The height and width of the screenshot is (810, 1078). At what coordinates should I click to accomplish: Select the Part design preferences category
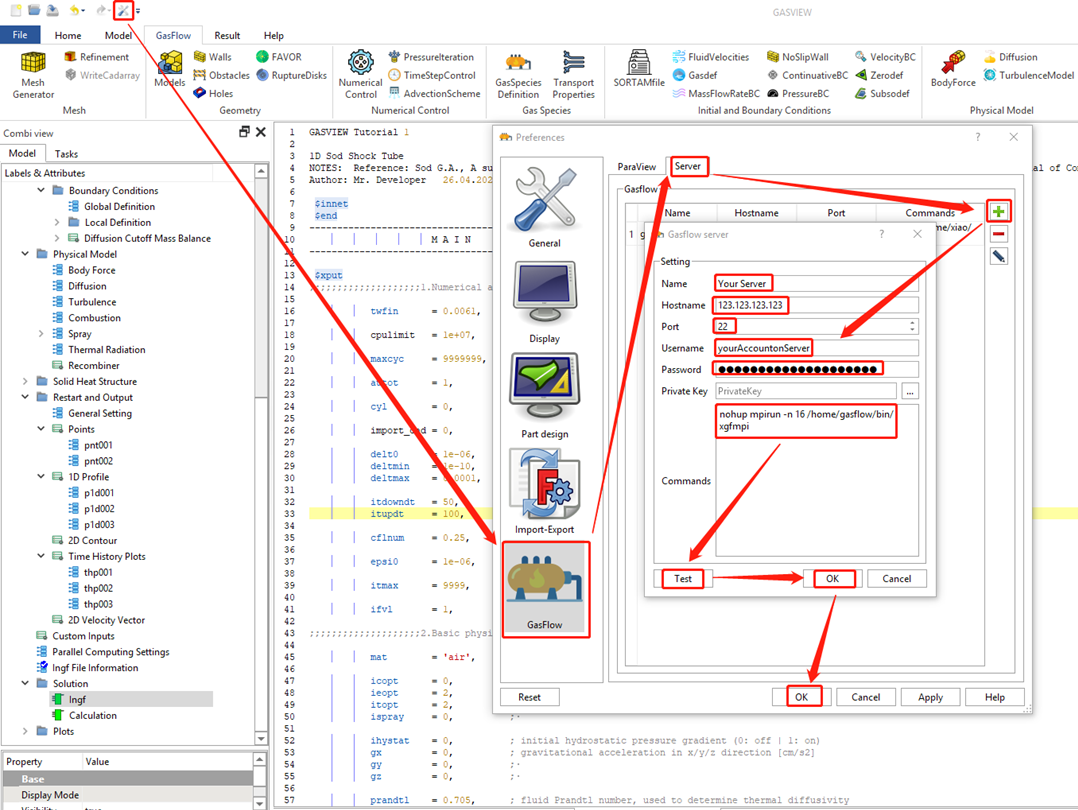544,397
